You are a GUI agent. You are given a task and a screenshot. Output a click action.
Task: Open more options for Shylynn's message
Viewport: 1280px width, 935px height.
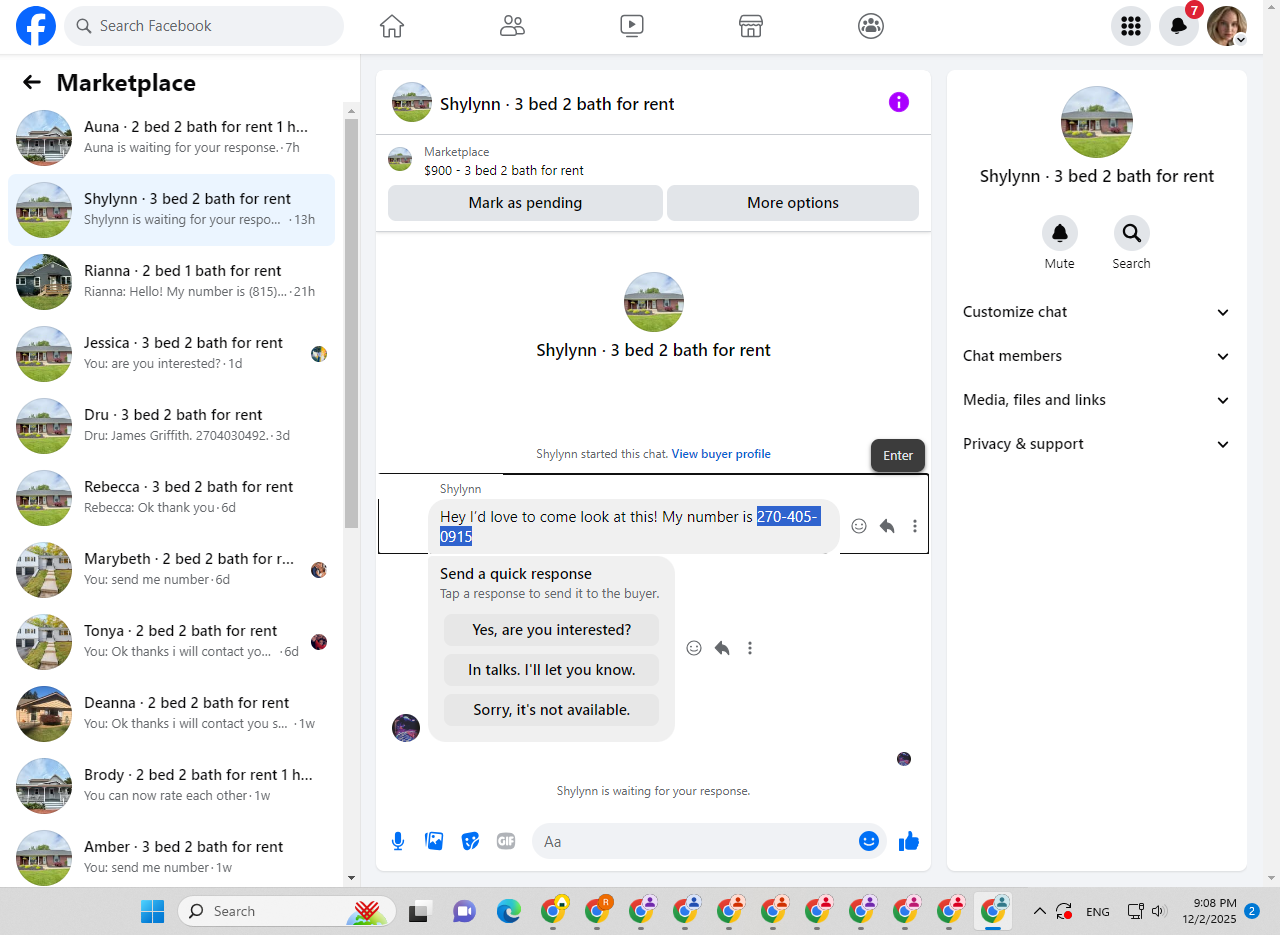(x=915, y=526)
